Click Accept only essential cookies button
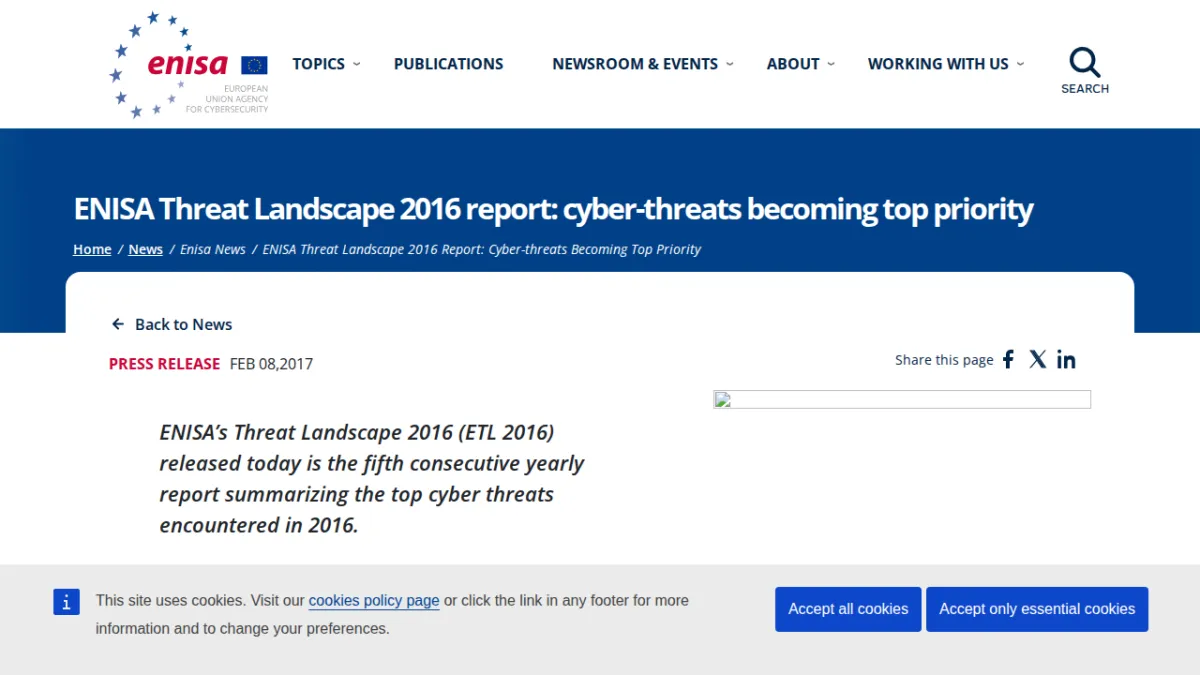The height and width of the screenshot is (675, 1200). (x=1037, y=609)
